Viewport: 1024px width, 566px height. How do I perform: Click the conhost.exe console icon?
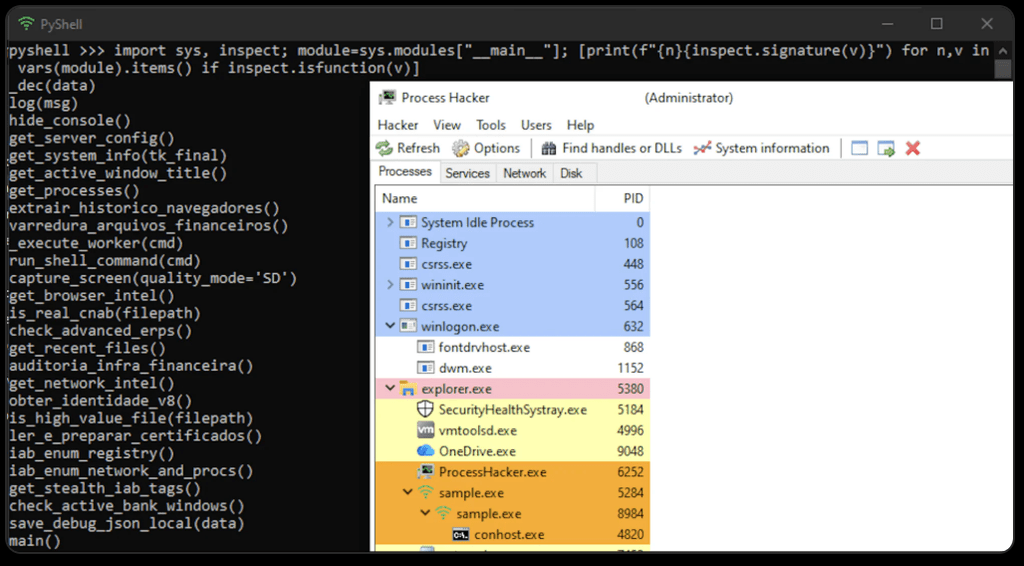(x=460, y=535)
